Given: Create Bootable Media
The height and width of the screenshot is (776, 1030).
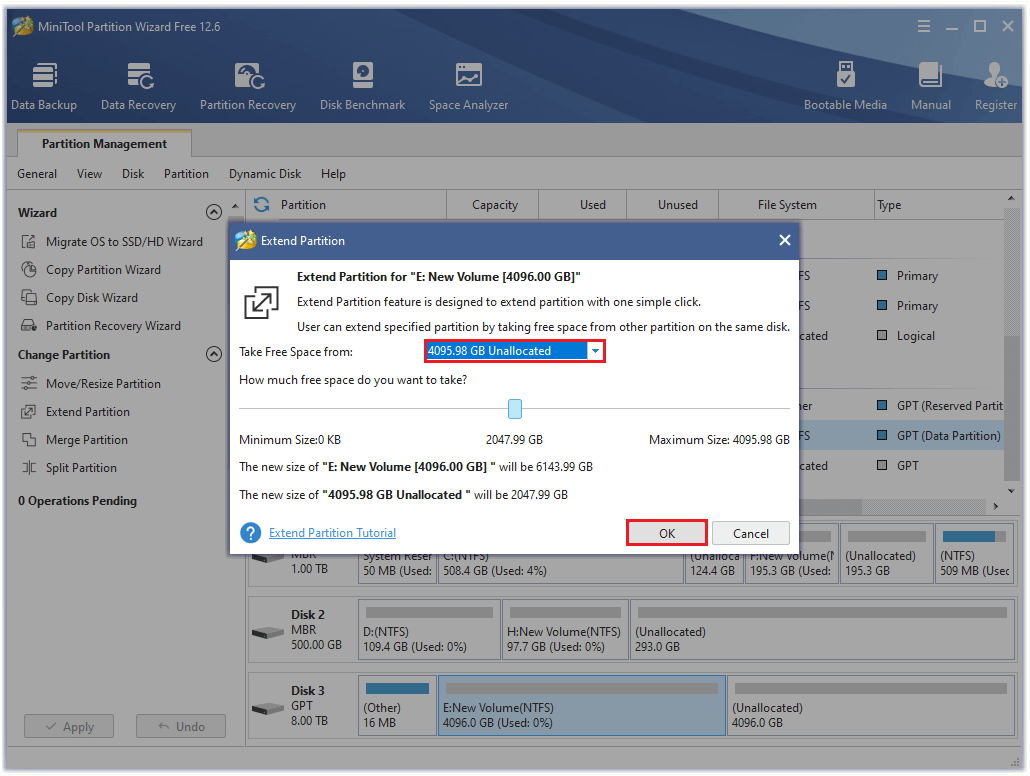Looking at the screenshot, I should point(845,86).
